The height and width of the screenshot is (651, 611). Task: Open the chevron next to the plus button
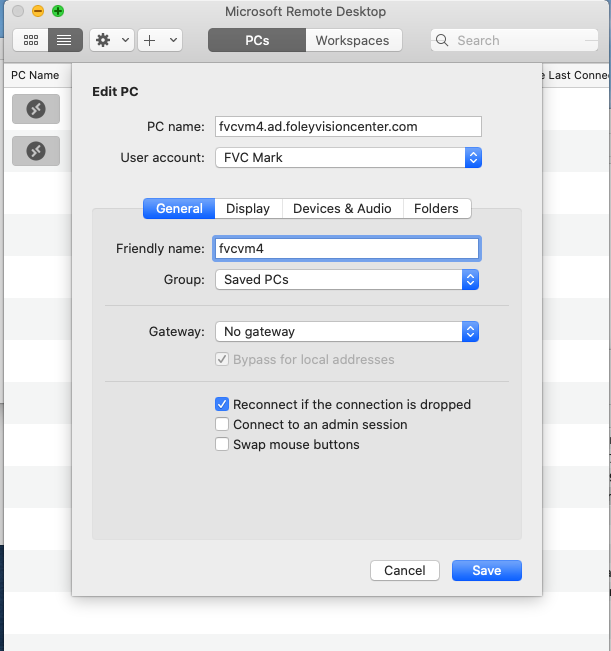(x=174, y=40)
